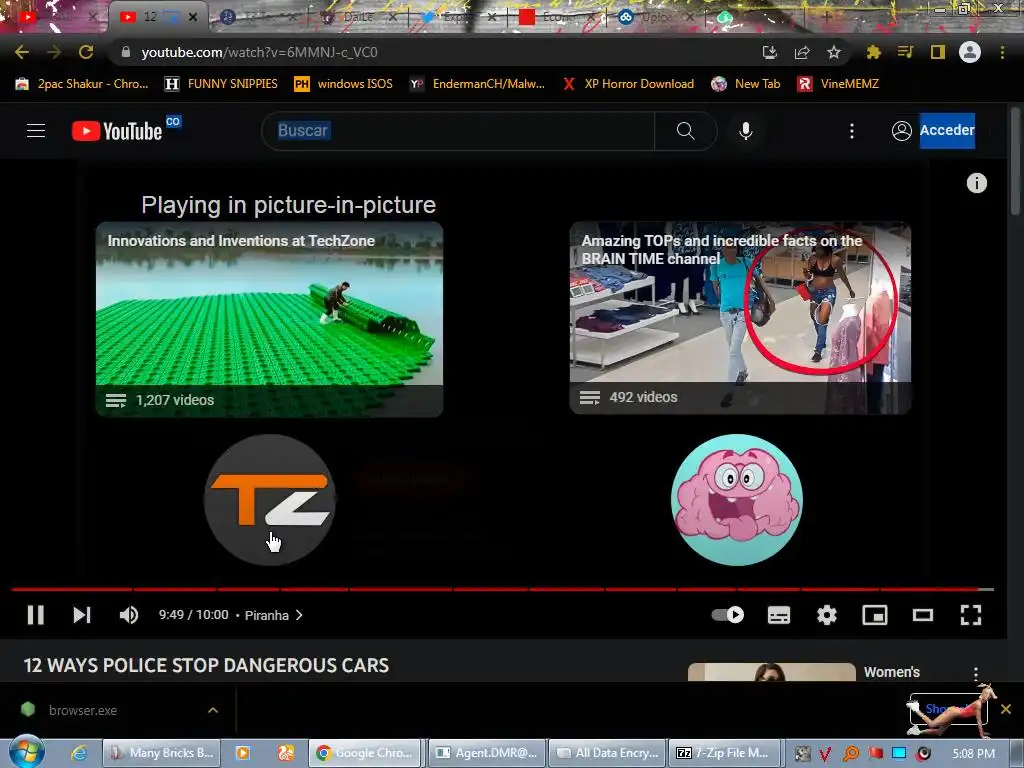Open the TechZone playlist thumbnail
This screenshot has width=1024, height=768.
pyautogui.click(x=269, y=319)
